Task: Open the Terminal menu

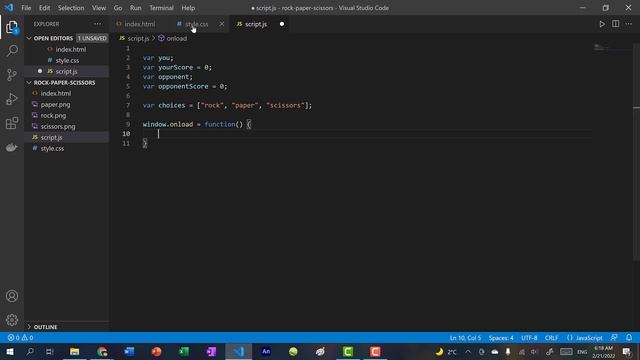Action: point(161,8)
